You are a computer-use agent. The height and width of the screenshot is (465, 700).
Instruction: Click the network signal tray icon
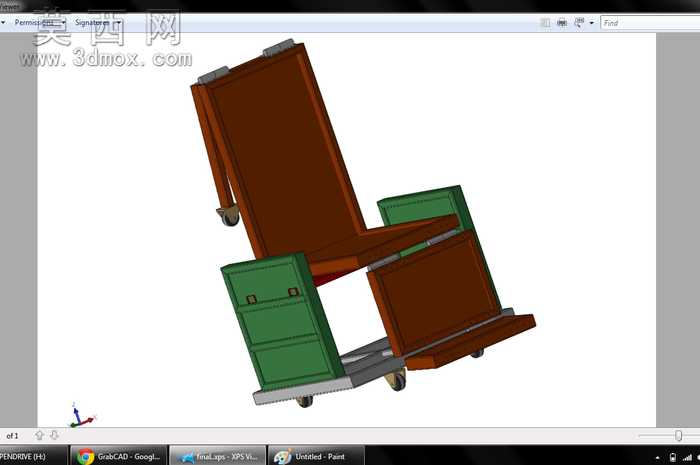coord(688,457)
